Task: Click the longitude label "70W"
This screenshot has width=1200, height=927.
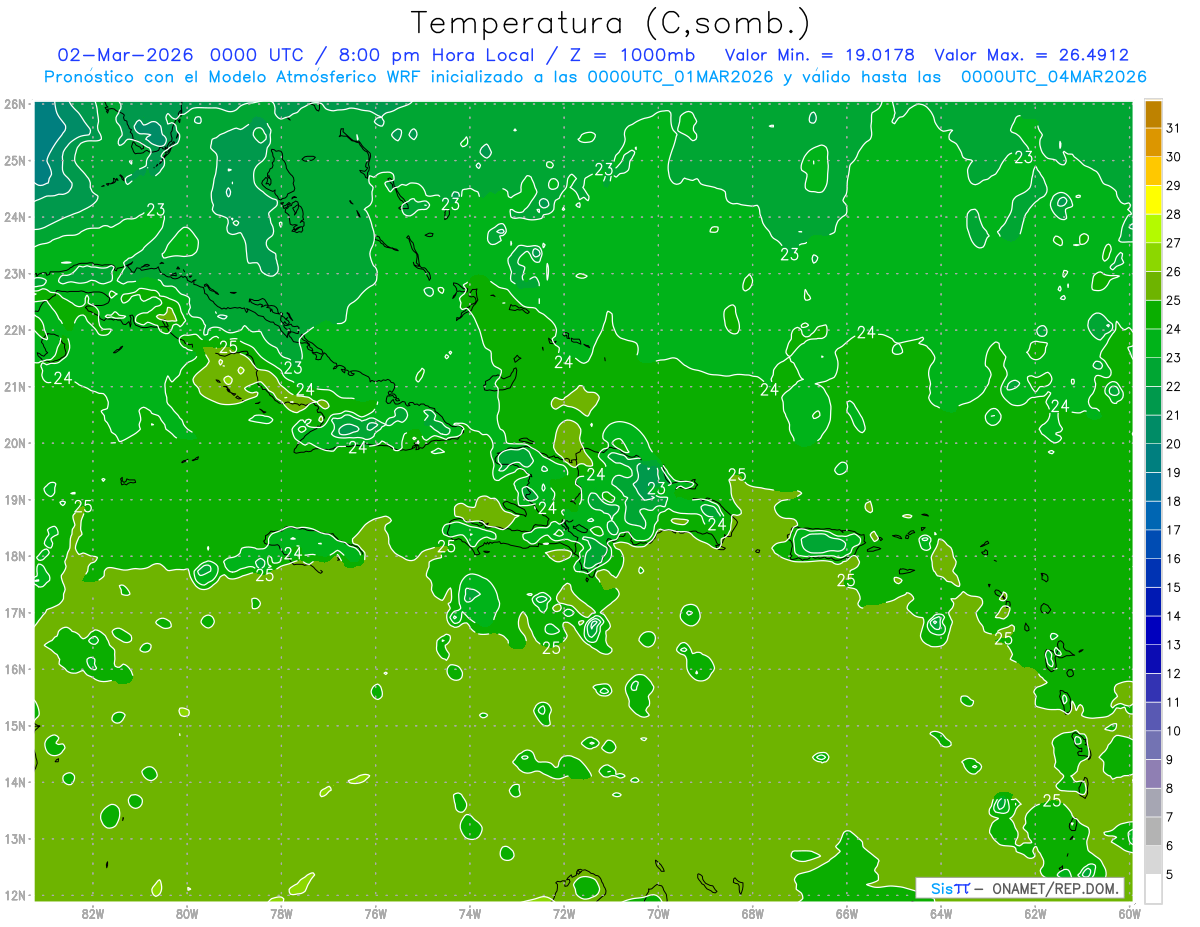Action: [x=658, y=913]
